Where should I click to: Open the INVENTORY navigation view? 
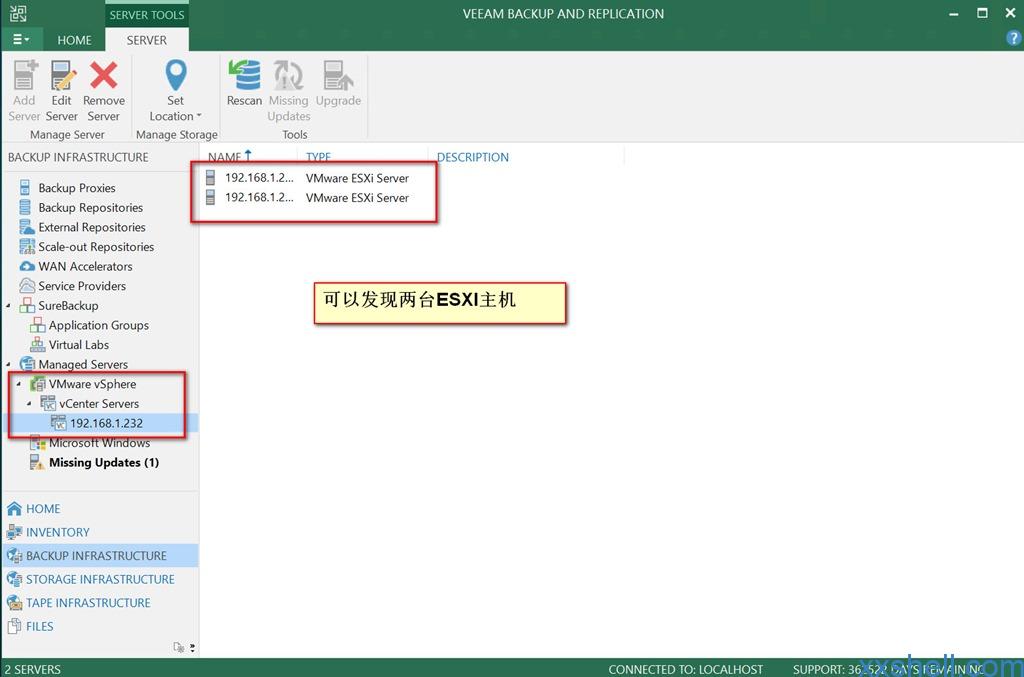[101, 532]
